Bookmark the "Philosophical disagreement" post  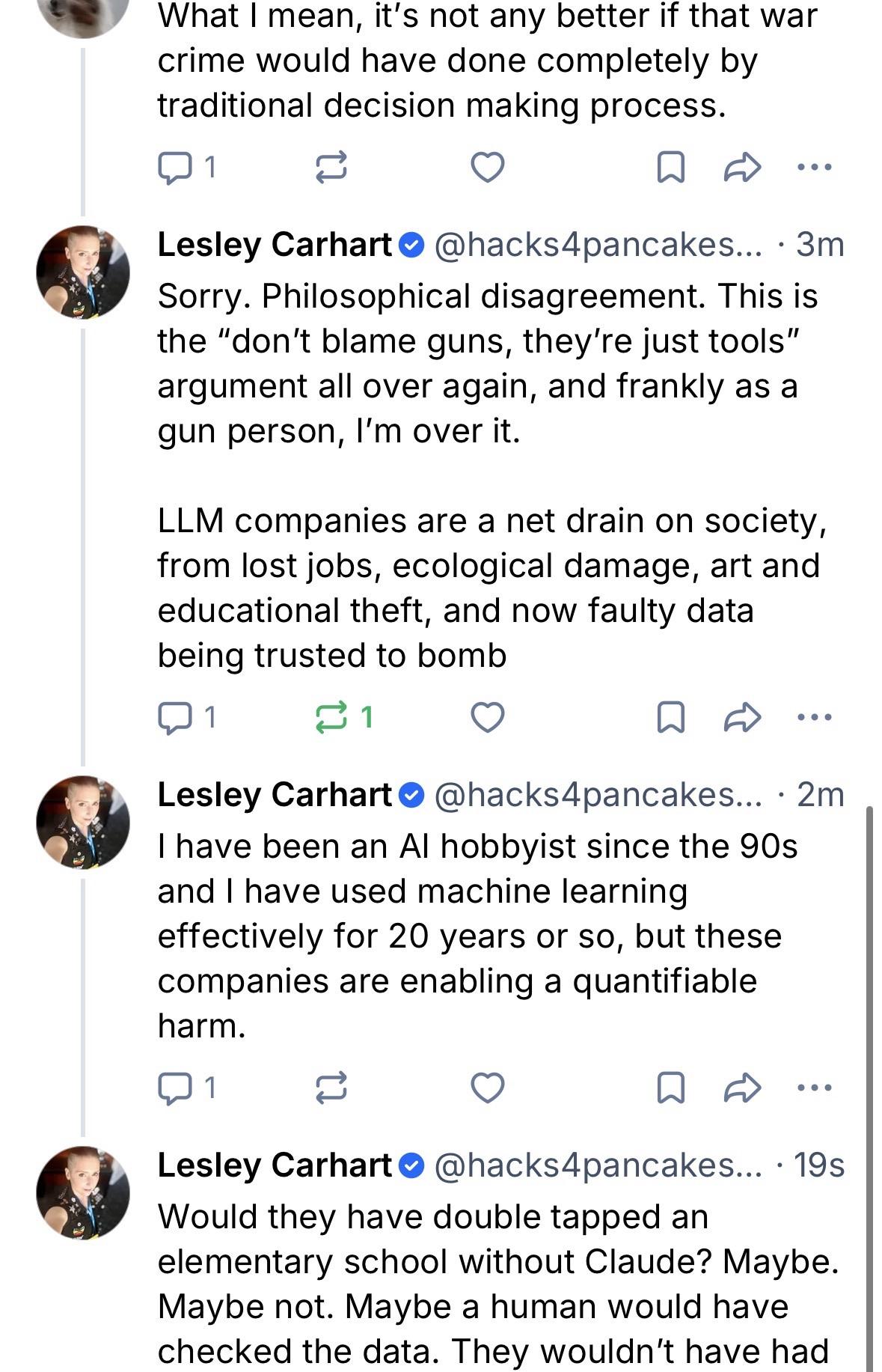tap(670, 718)
